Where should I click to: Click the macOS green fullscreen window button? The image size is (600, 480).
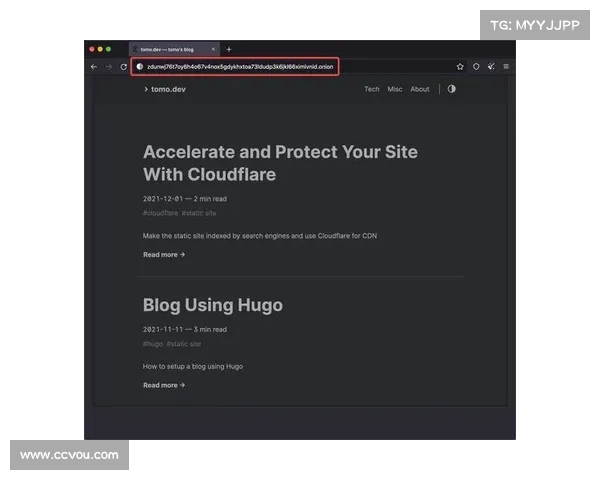108,49
